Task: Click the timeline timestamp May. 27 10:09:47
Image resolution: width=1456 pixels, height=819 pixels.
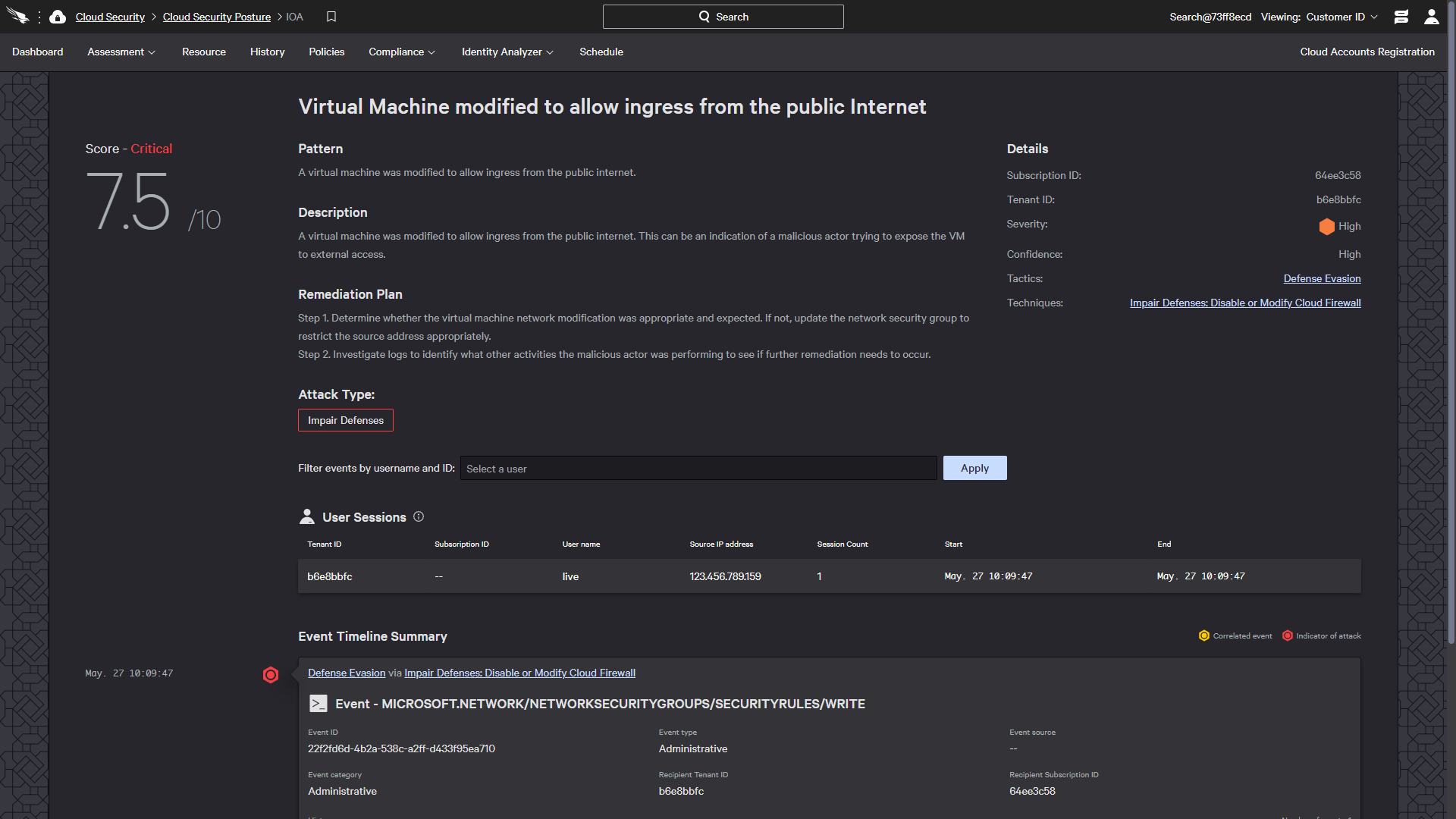Action: (x=129, y=673)
